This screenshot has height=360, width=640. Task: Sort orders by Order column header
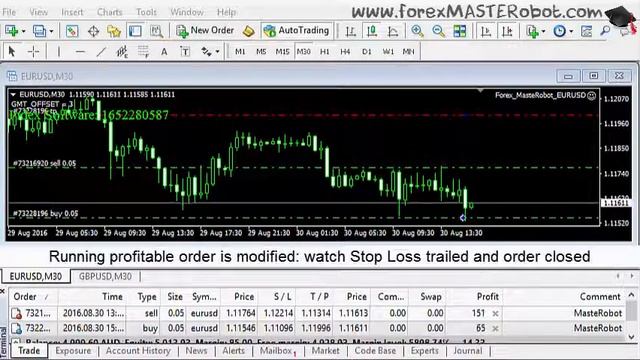(x=25, y=297)
